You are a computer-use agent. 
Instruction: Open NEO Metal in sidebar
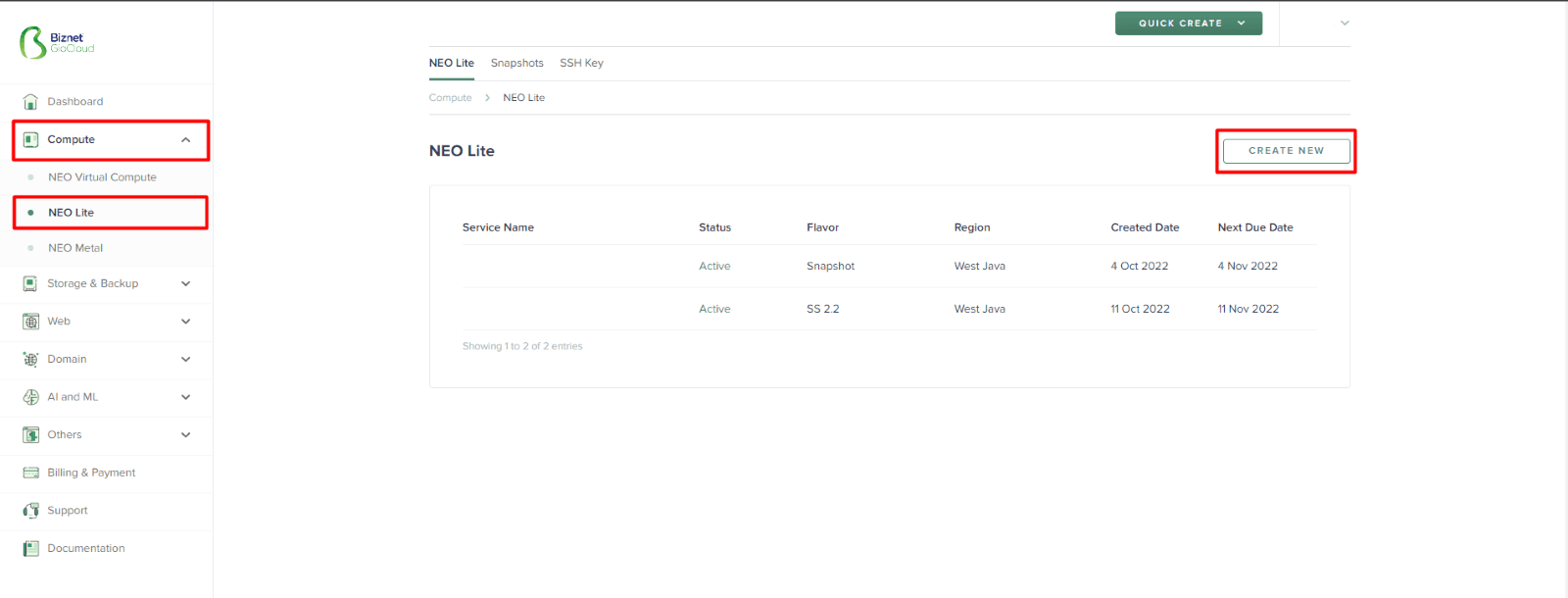click(x=75, y=248)
